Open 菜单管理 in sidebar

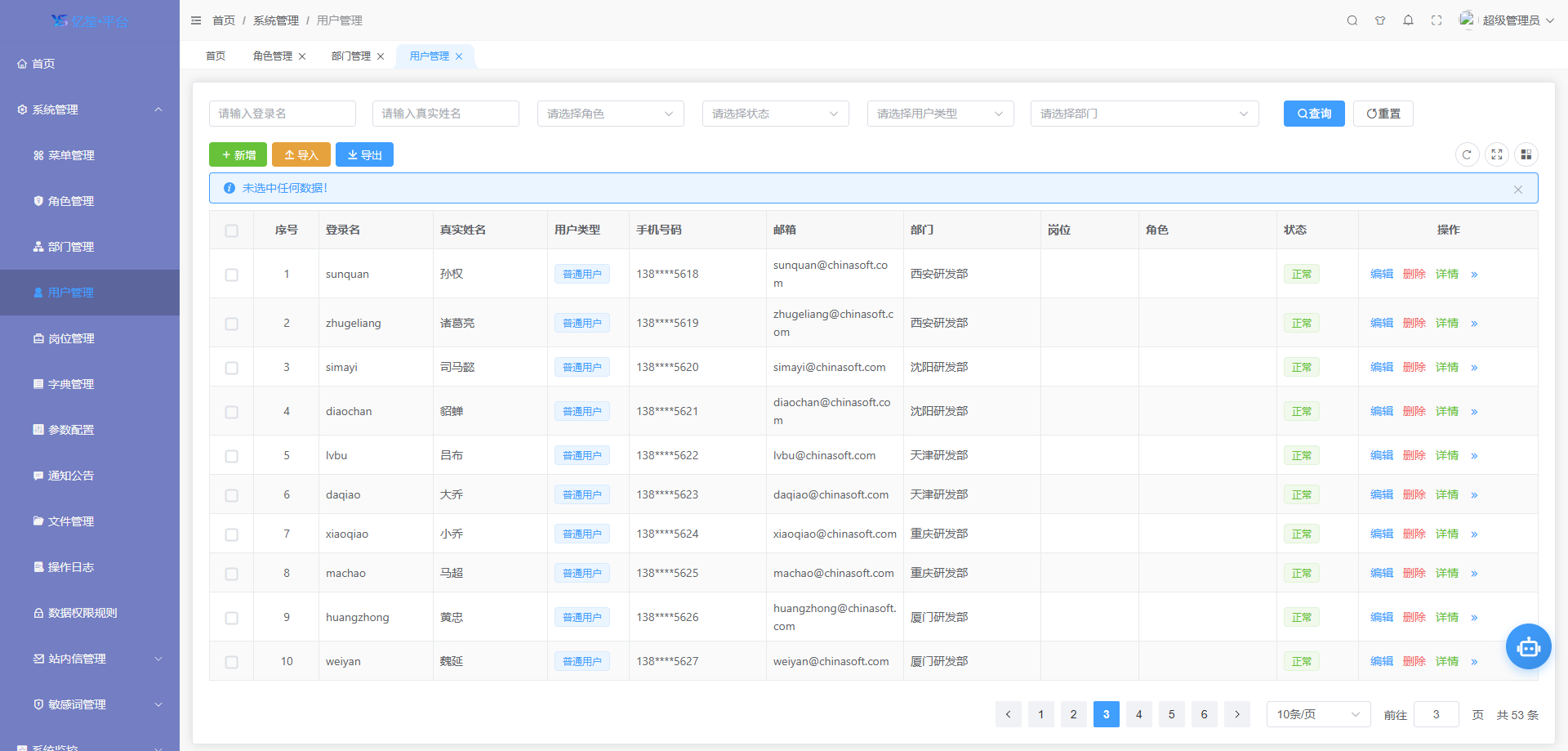click(90, 155)
